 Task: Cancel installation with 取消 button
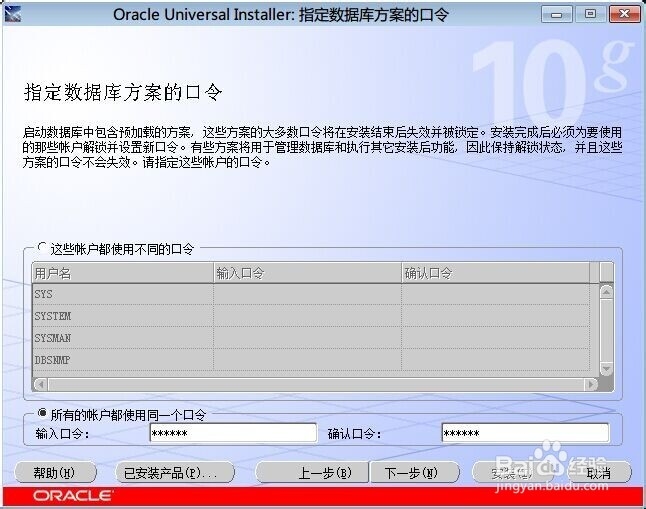click(599, 473)
